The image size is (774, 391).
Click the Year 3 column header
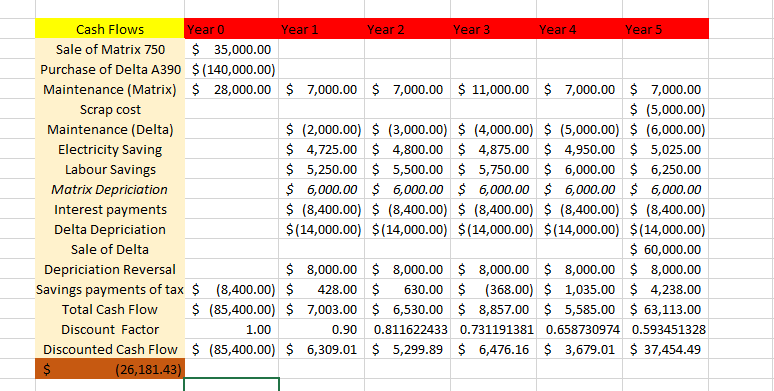(x=494, y=29)
